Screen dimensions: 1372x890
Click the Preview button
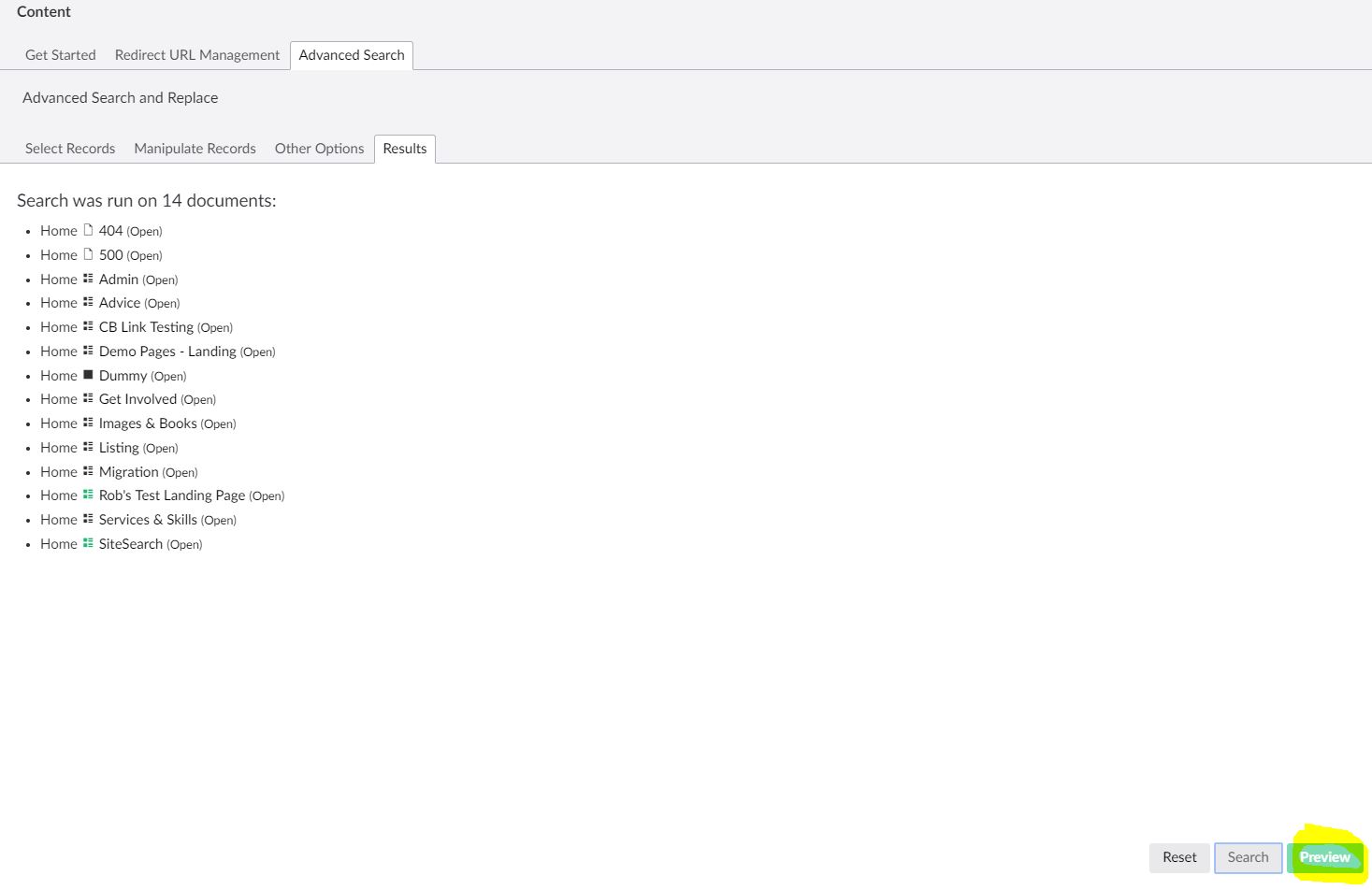click(x=1324, y=857)
